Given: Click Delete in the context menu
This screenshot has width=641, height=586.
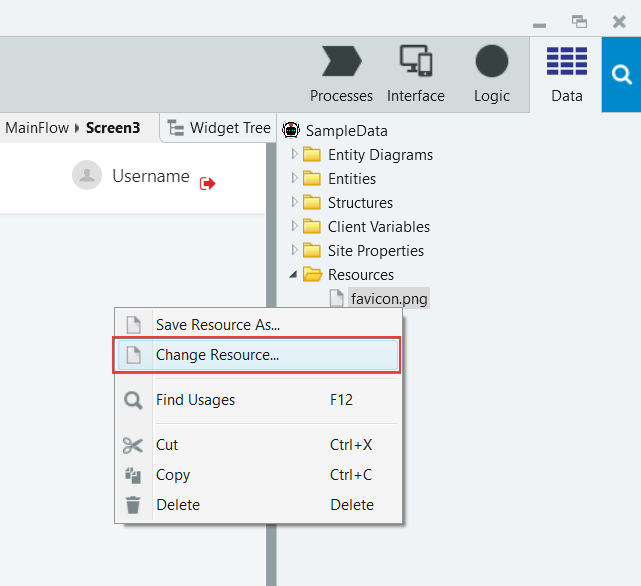Looking at the screenshot, I should pyautogui.click(x=257, y=505).
